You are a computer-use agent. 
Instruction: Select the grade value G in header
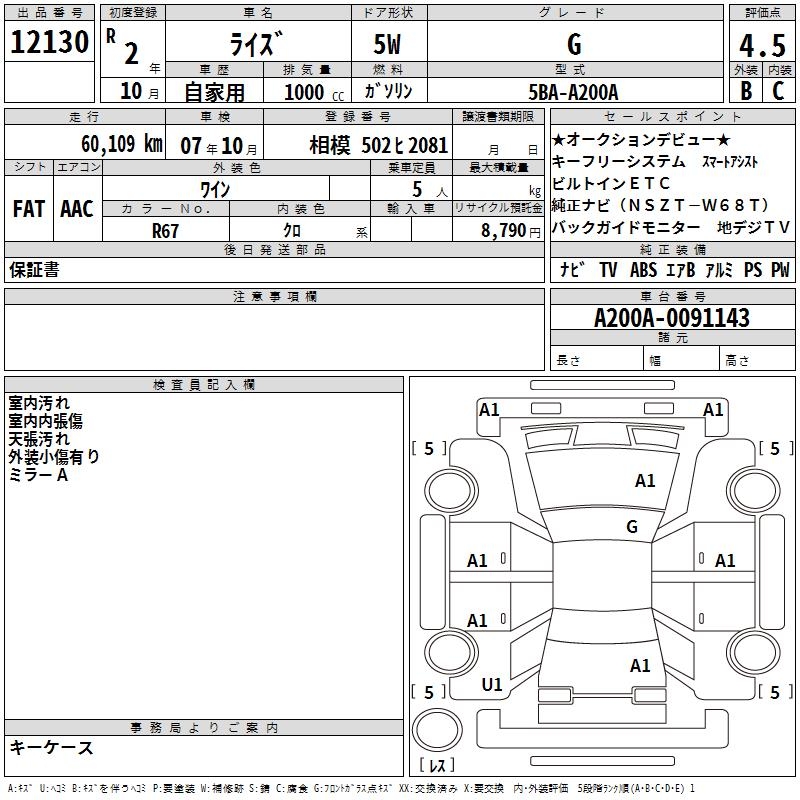574,44
